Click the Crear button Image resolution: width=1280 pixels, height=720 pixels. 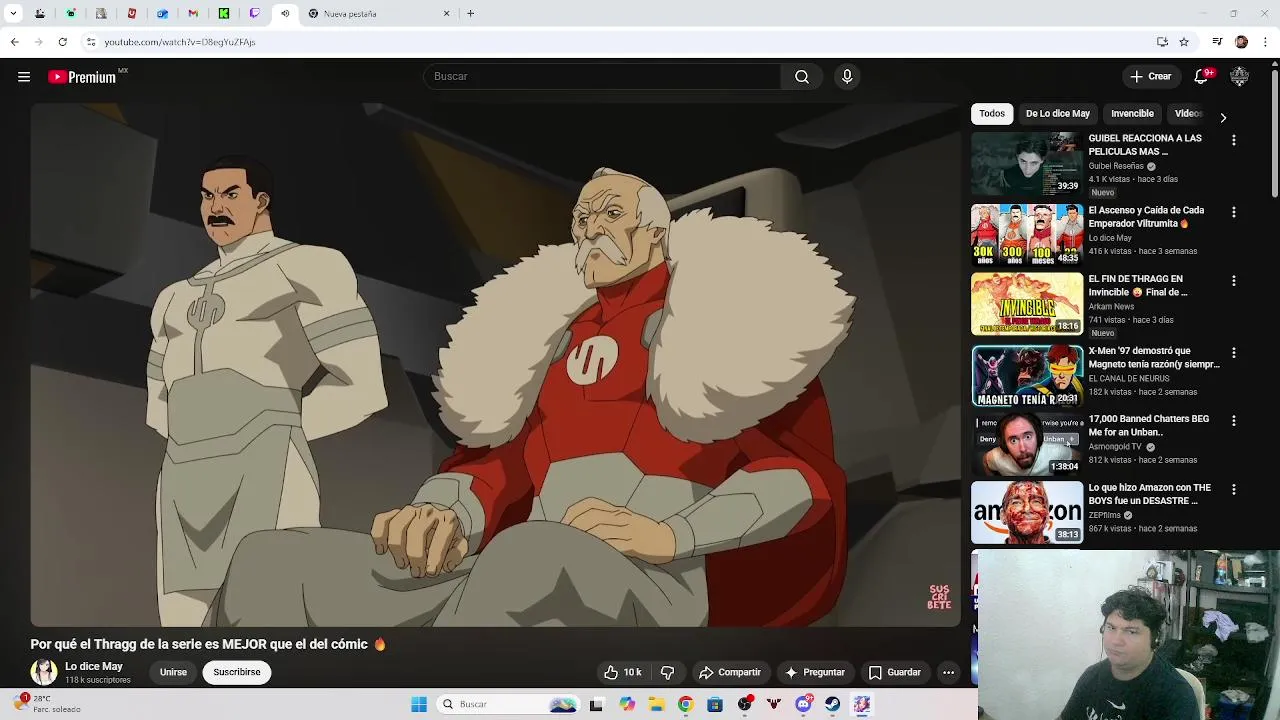tap(1150, 77)
